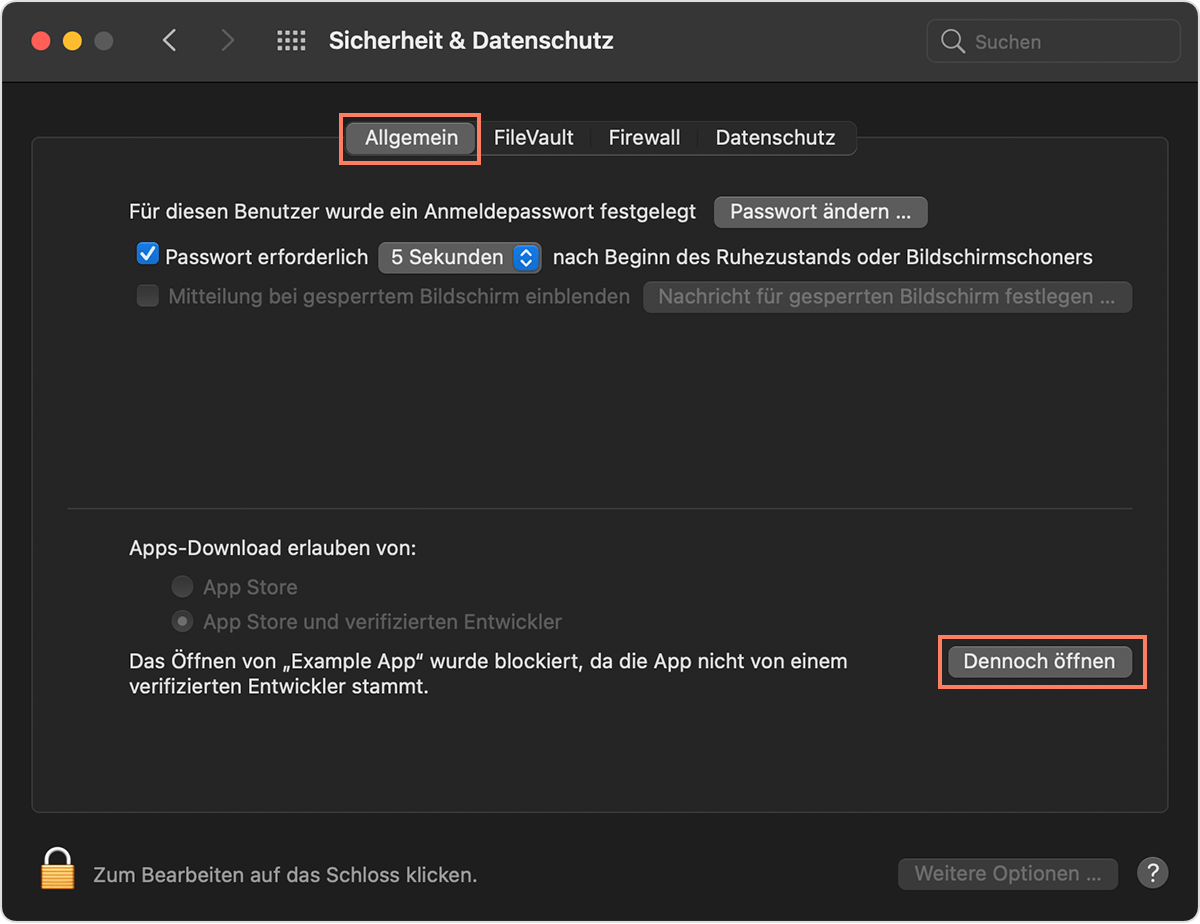The width and height of the screenshot is (1200, 924).
Task: Select App Store und verifizierten Entwickler option
Action: pos(182,622)
